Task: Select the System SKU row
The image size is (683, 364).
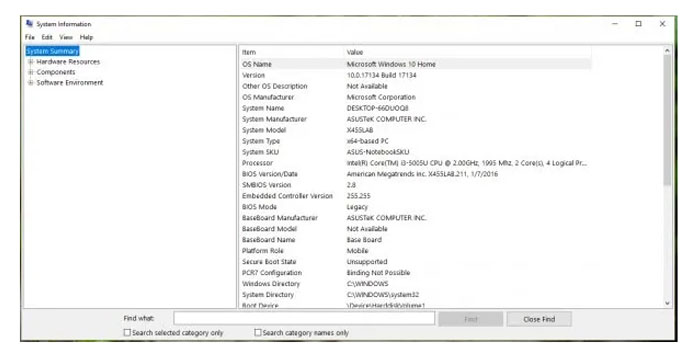Action: (x=416, y=152)
